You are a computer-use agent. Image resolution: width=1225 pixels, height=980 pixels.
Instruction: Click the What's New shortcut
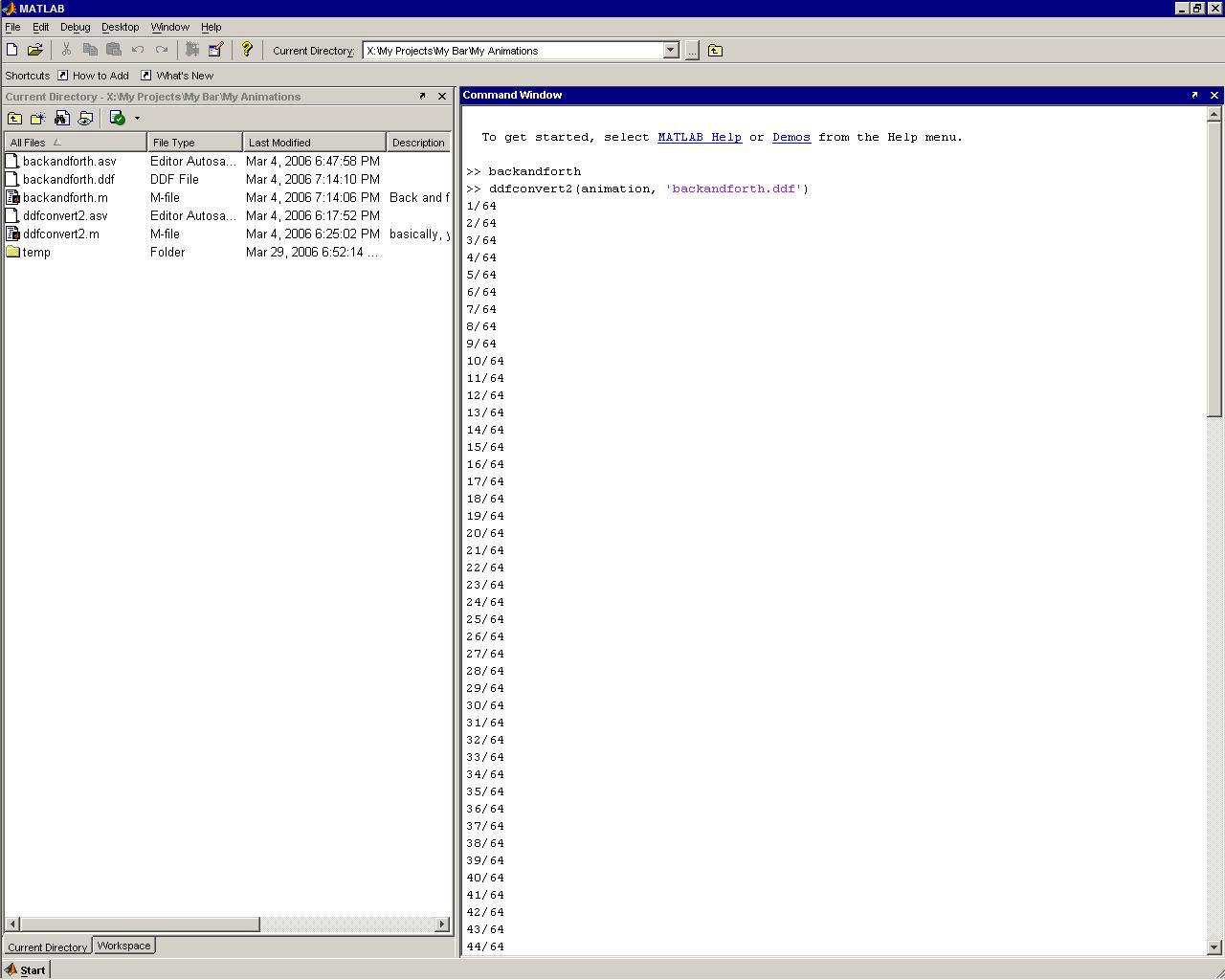click(177, 76)
